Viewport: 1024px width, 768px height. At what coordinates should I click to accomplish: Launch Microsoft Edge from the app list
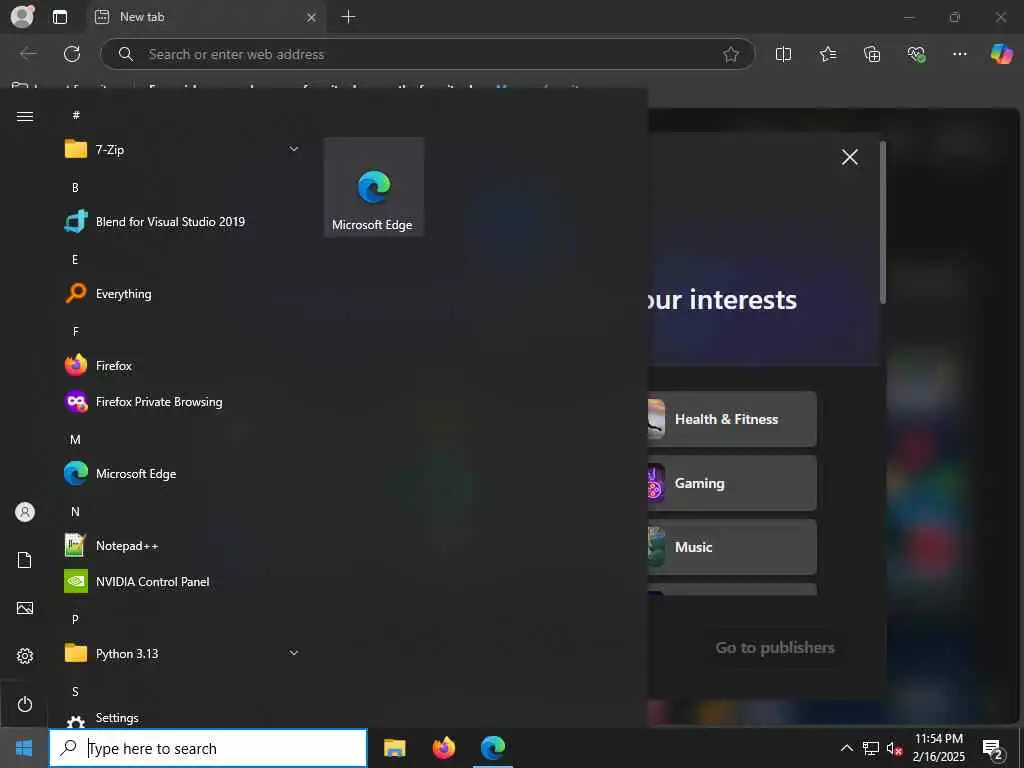[182, 473]
